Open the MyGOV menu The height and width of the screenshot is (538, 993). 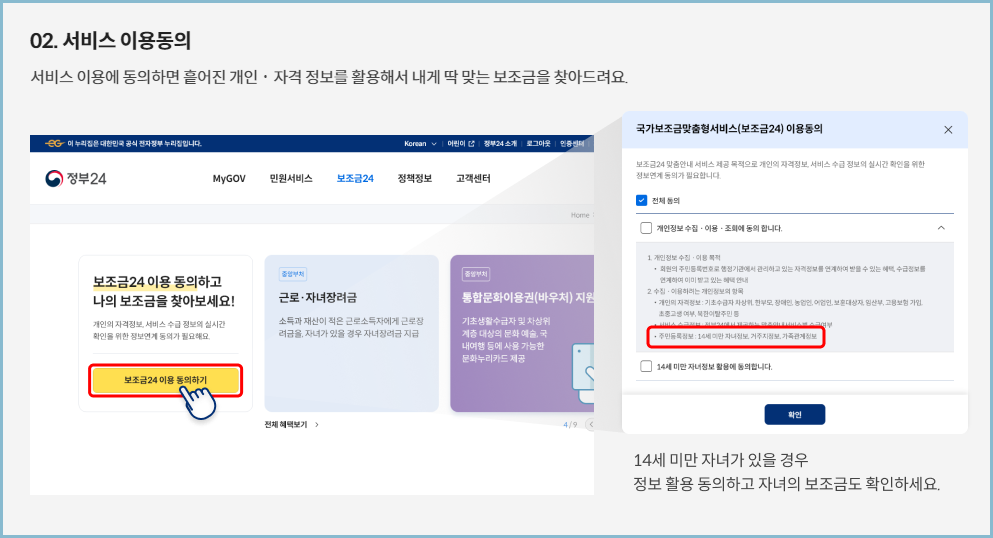point(229,178)
